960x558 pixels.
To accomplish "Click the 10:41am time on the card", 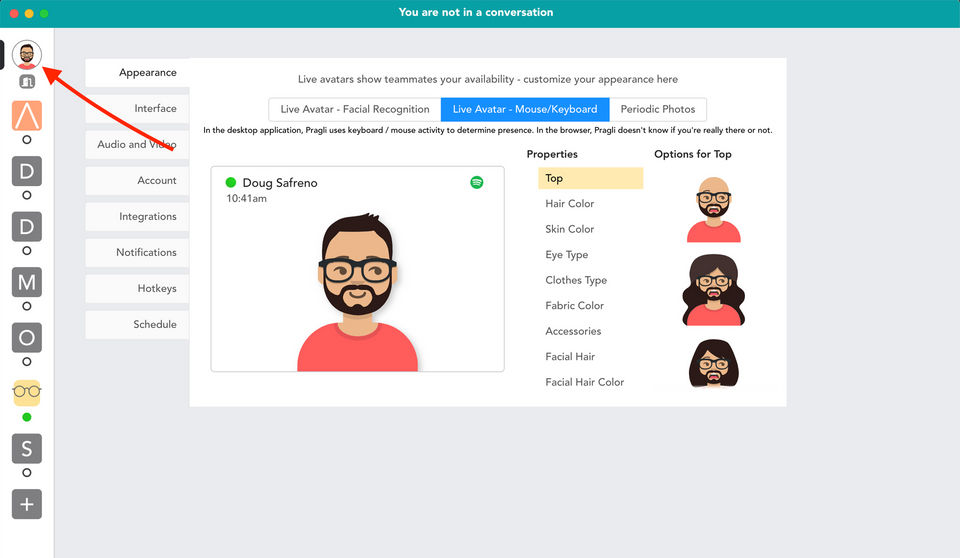I will pos(246,198).
